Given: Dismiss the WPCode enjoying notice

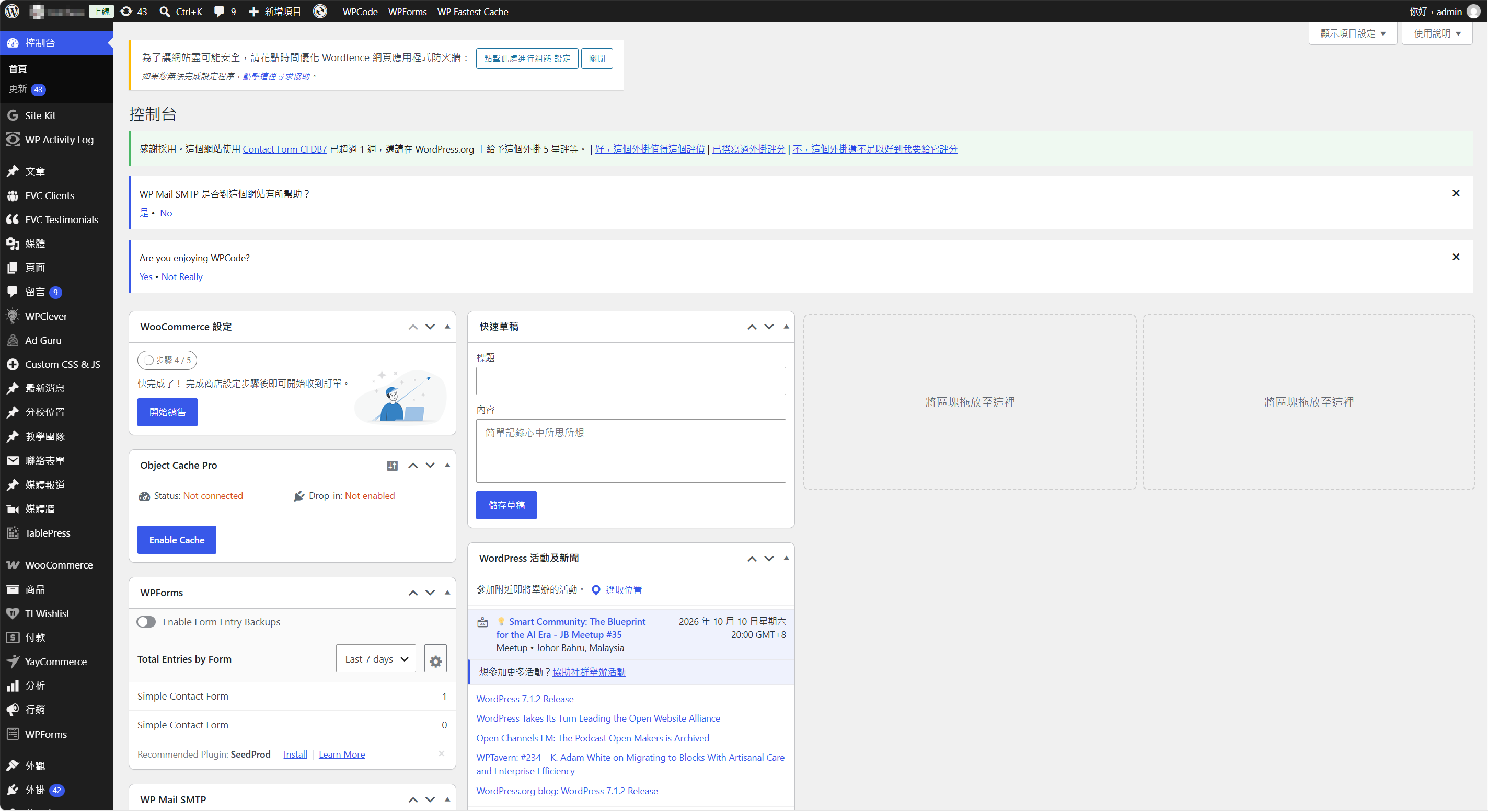Looking at the screenshot, I should [x=1456, y=257].
